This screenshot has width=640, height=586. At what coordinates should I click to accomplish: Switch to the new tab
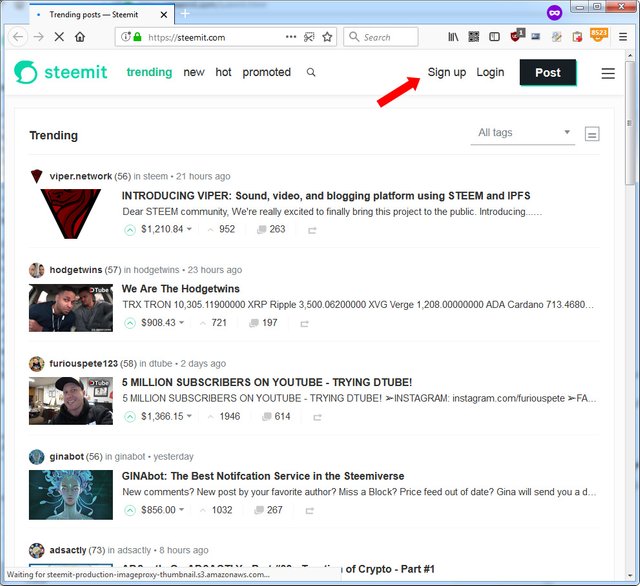point(194,72)
